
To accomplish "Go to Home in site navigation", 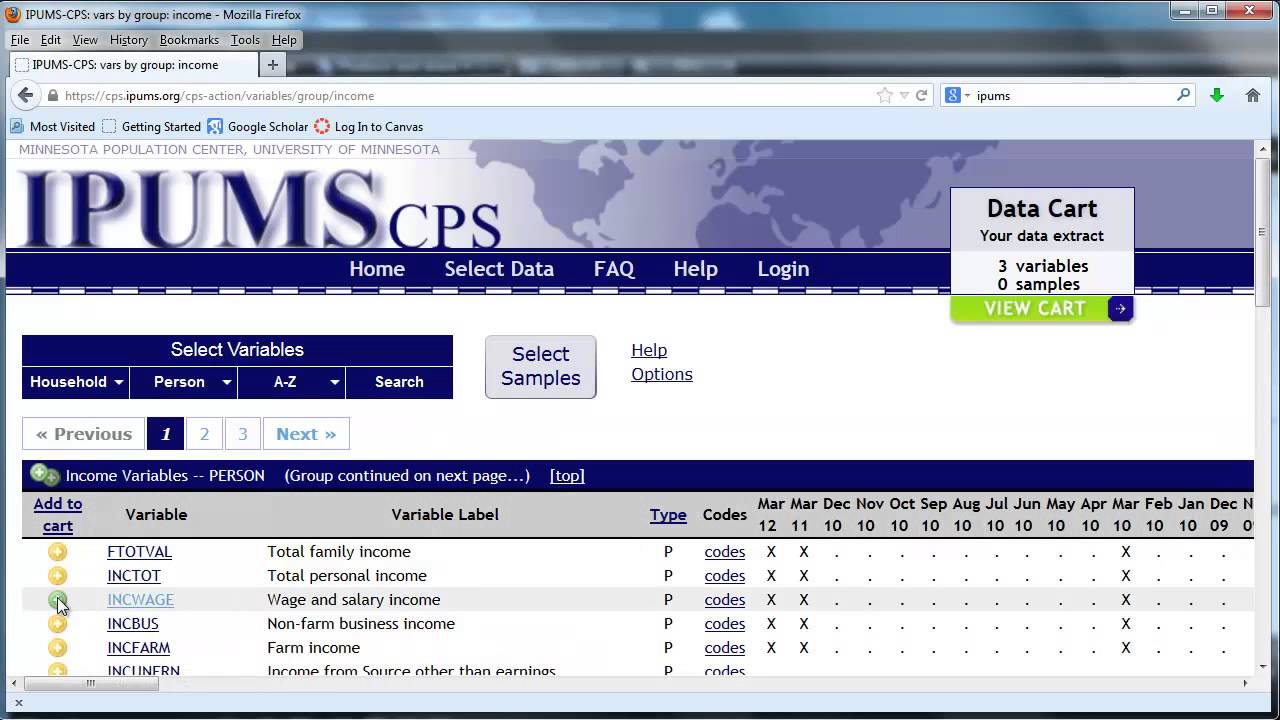I will 377,269.
